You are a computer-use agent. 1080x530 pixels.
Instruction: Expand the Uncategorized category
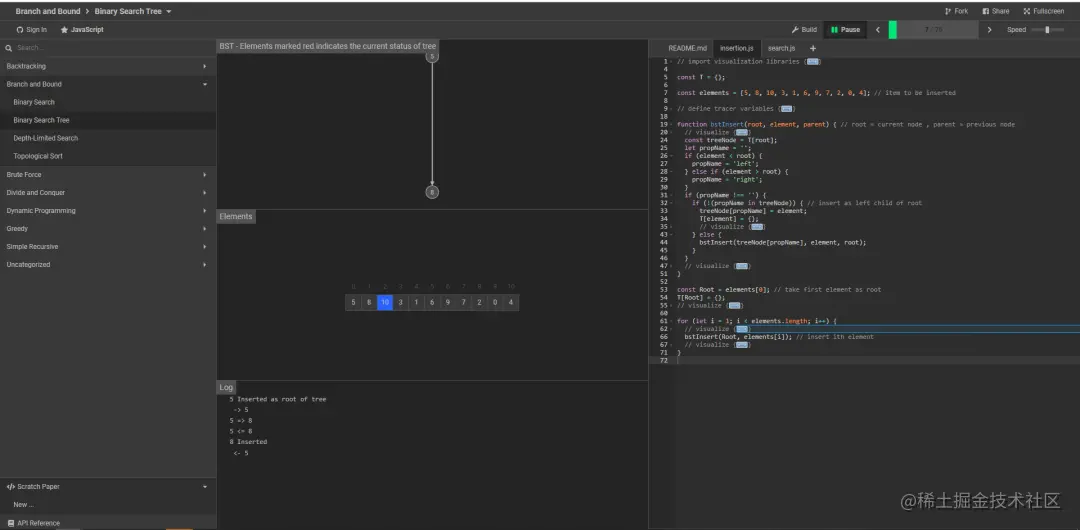(107, 264)
